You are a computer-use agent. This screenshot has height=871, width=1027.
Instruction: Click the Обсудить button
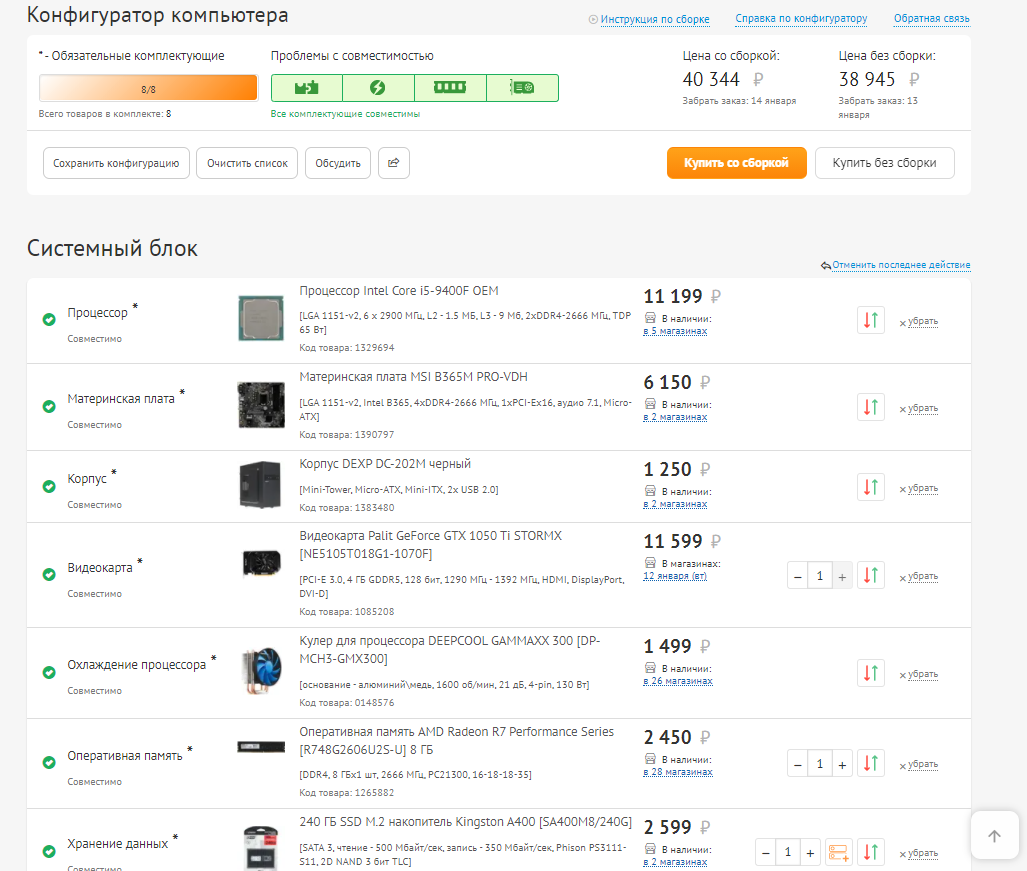click(x=337, y=163)
